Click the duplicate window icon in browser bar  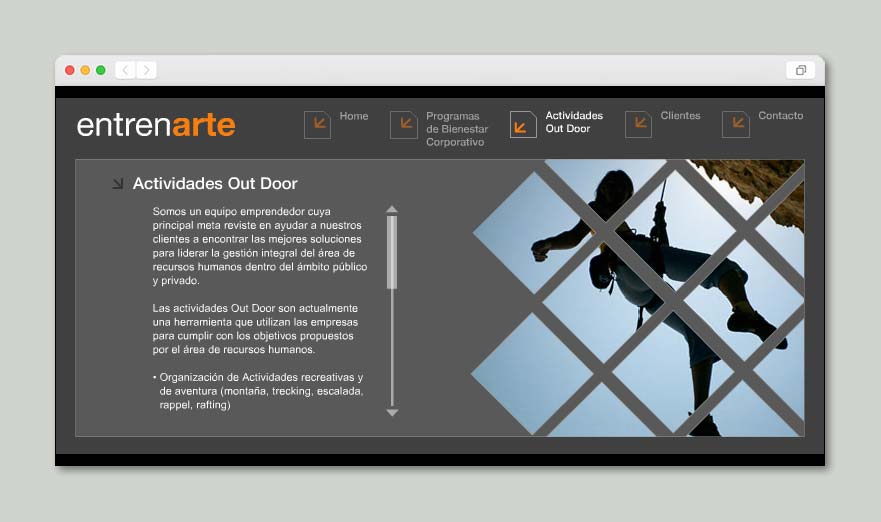click(801, 70)
